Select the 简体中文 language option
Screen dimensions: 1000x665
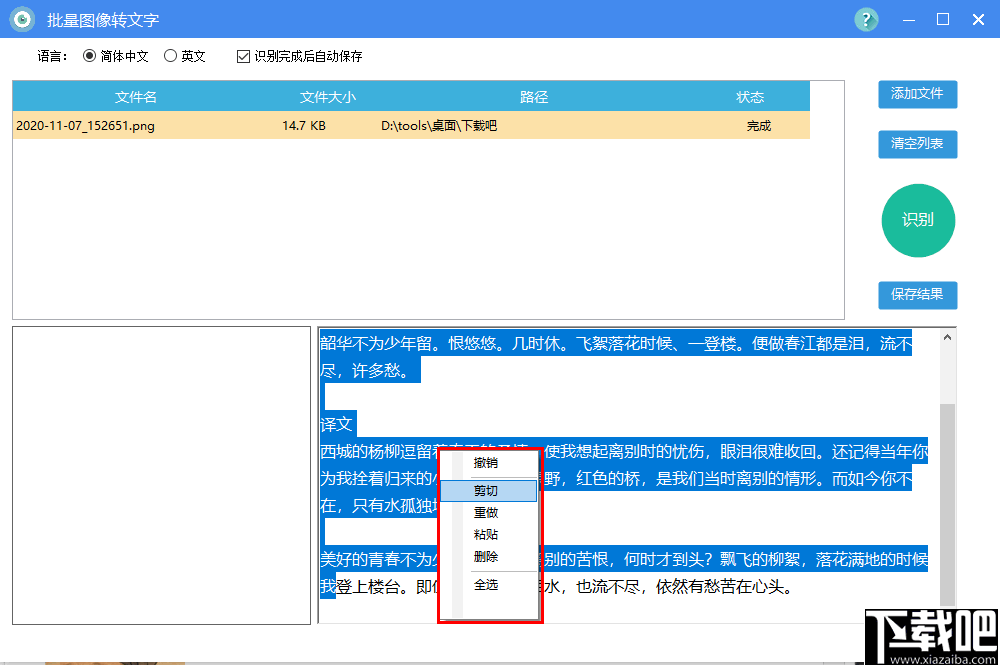(90, 56)
